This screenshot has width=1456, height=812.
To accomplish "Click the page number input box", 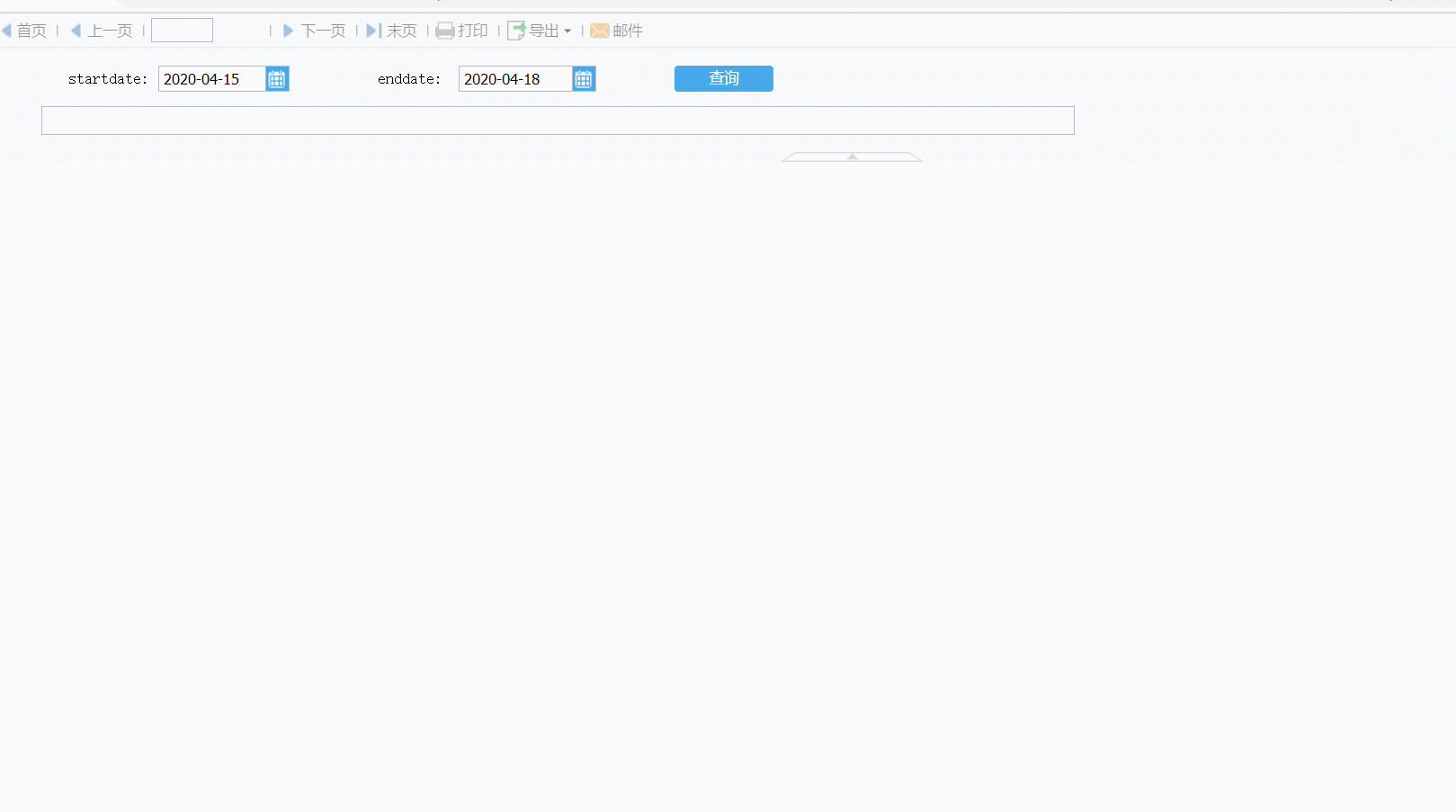I will (x=182, y=31).
